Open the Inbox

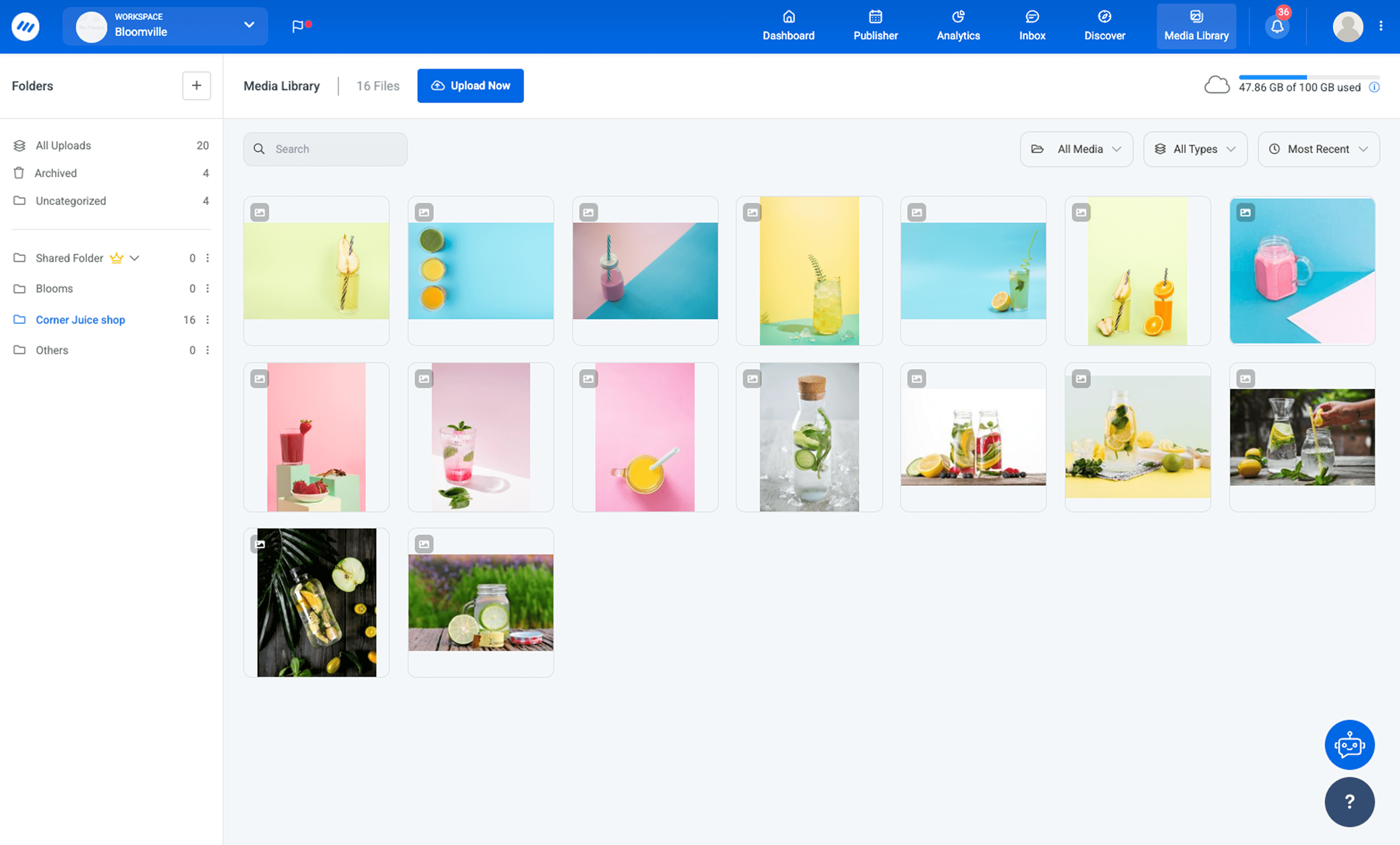coord(1031,26)
